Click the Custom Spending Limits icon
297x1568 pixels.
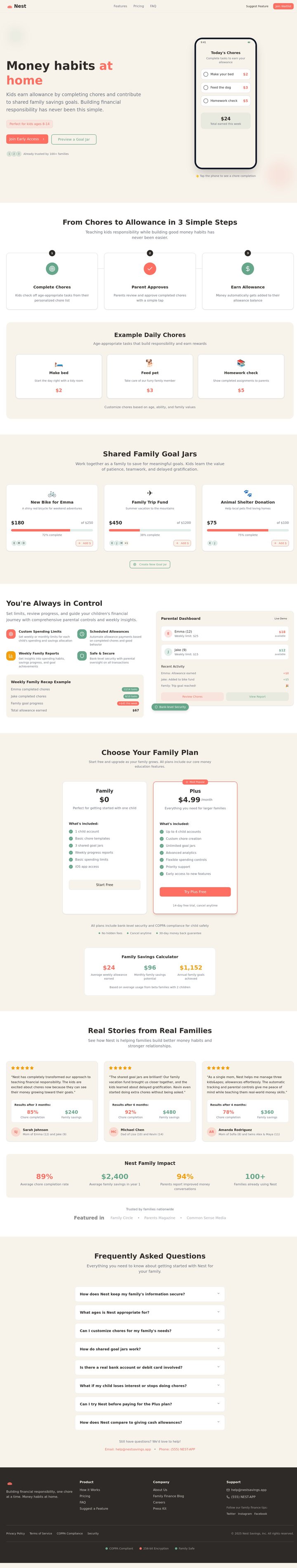tap(11, 634)
